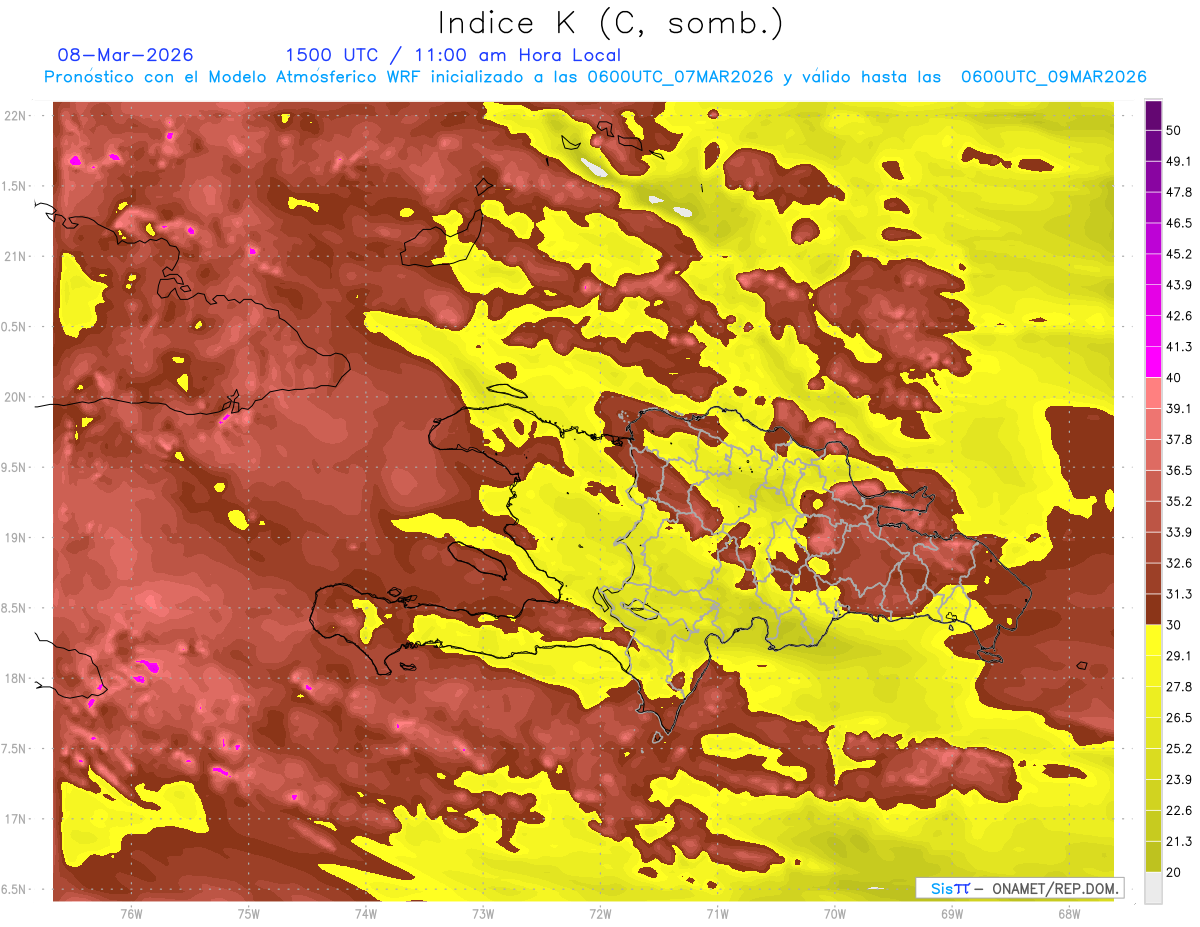
Task: Click the legend value '25.2'
Action: pos(1178,748)
